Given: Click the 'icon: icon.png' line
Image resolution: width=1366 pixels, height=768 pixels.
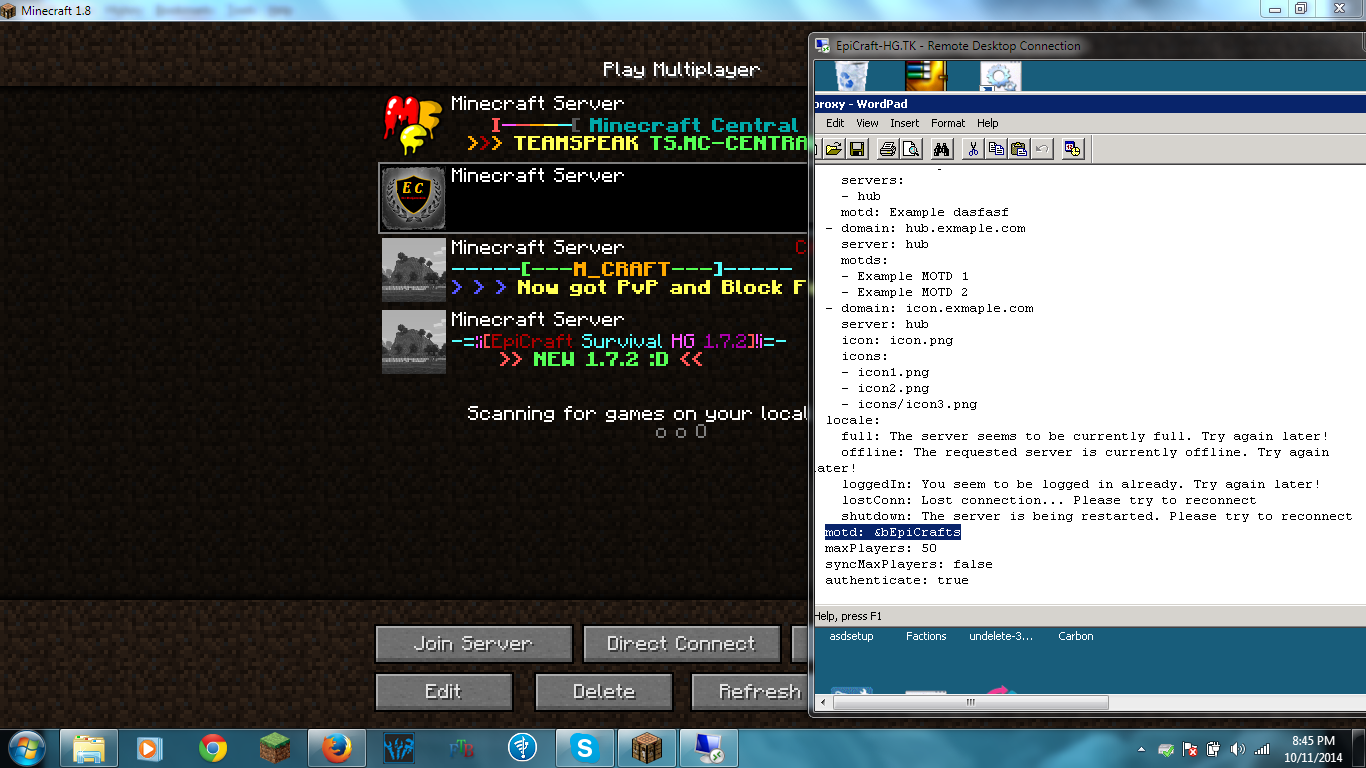Looking at the screenshot, I should pos(896,340).
